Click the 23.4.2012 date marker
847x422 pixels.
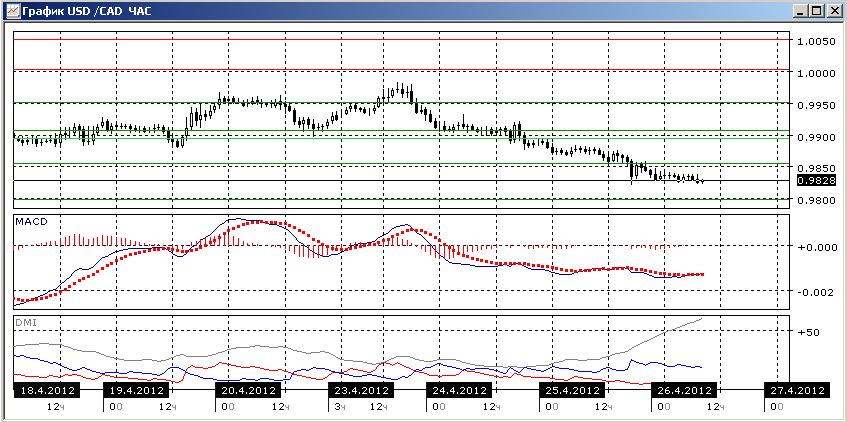(361, 390)
